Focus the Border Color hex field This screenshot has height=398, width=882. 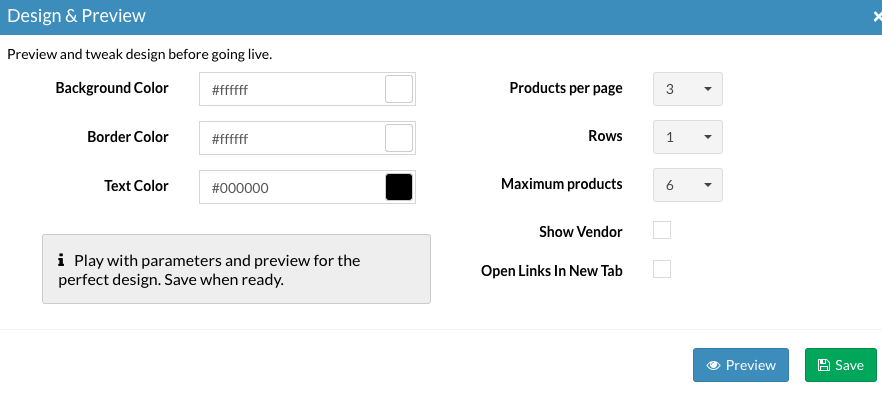[x=292, y=138]
